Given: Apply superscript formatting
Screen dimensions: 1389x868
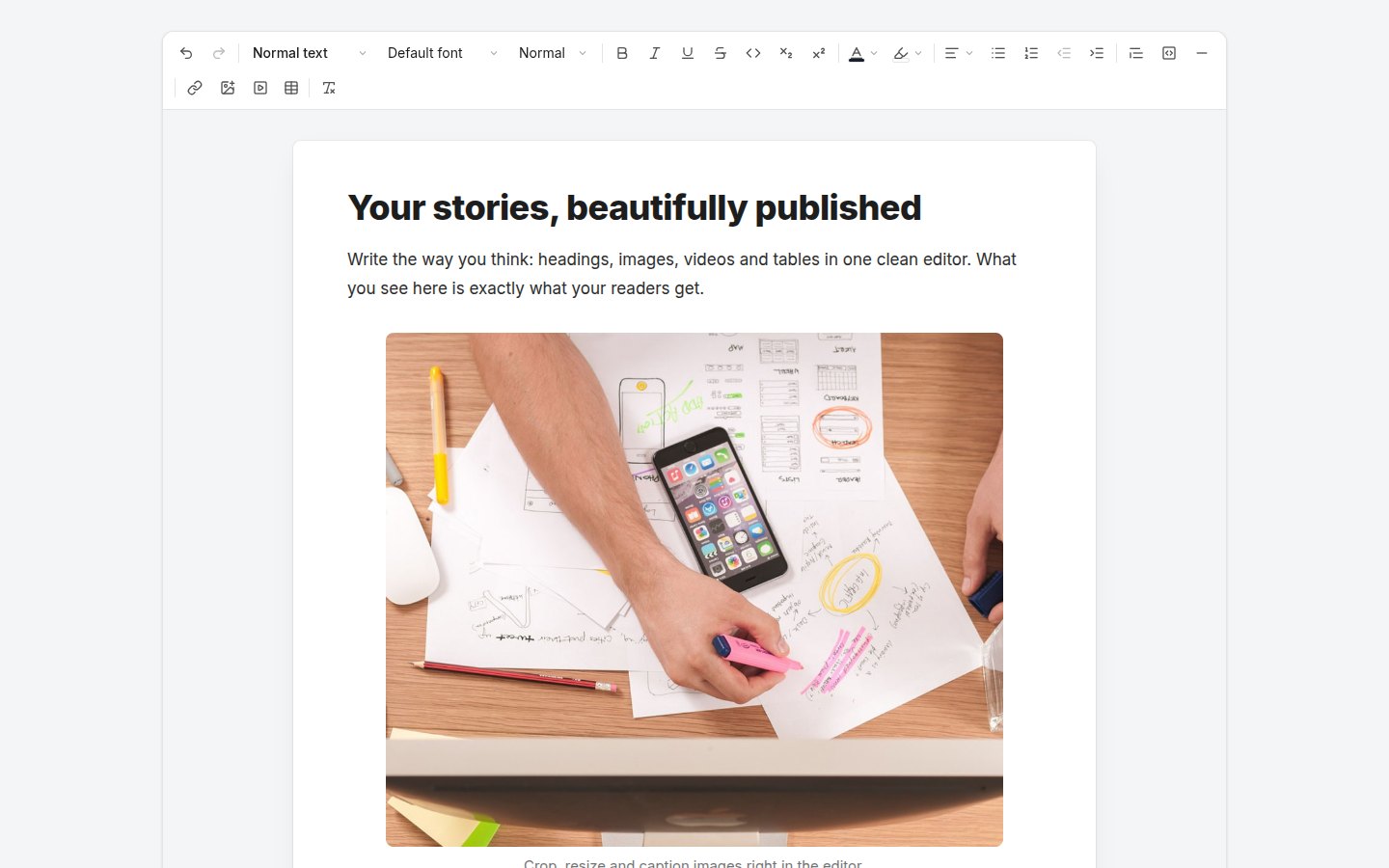Looking at the screenshot, I should [x=819, y=53].
